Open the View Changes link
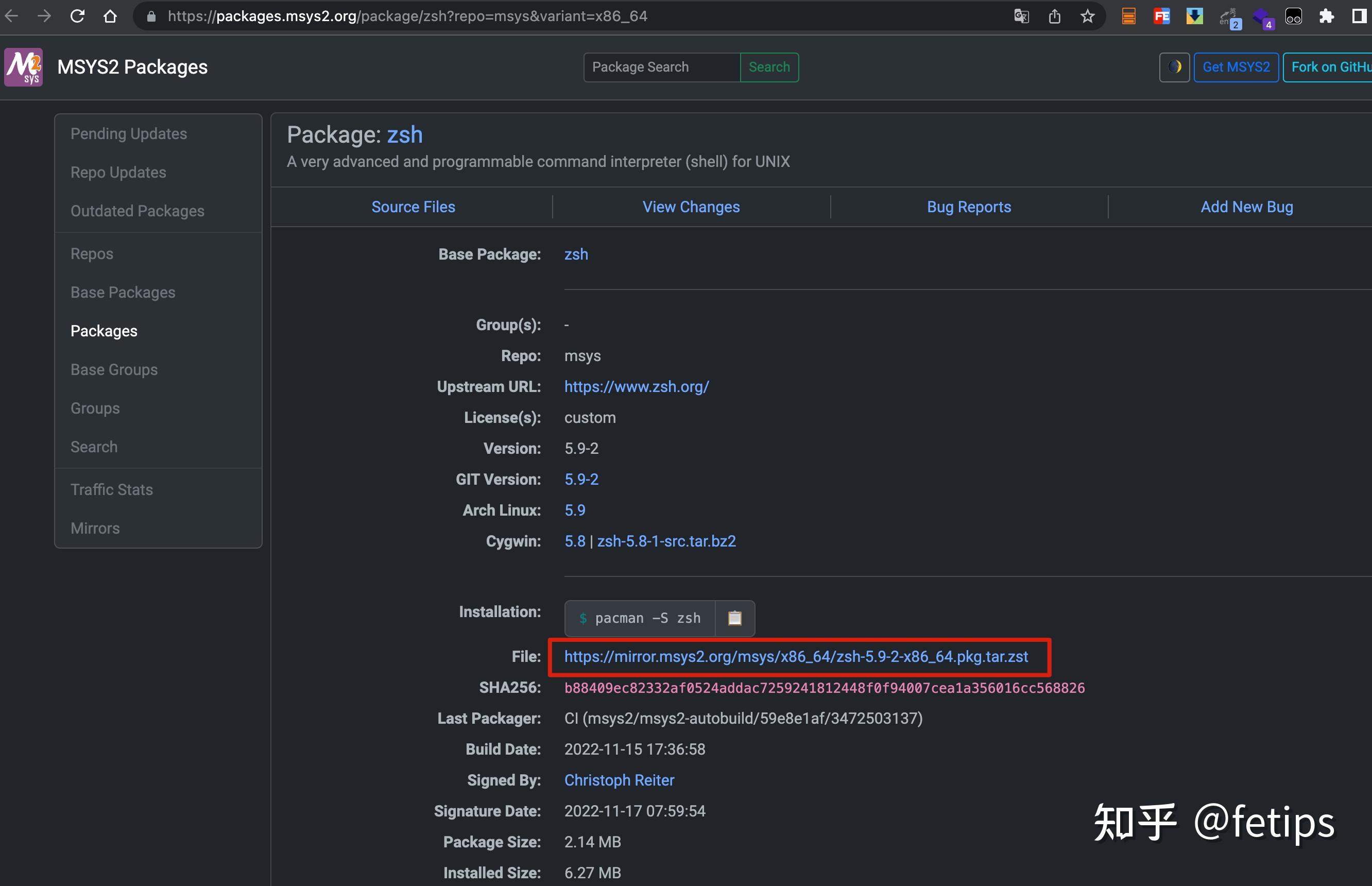Screen dimensions: 1372x886 tap(691, 207)
